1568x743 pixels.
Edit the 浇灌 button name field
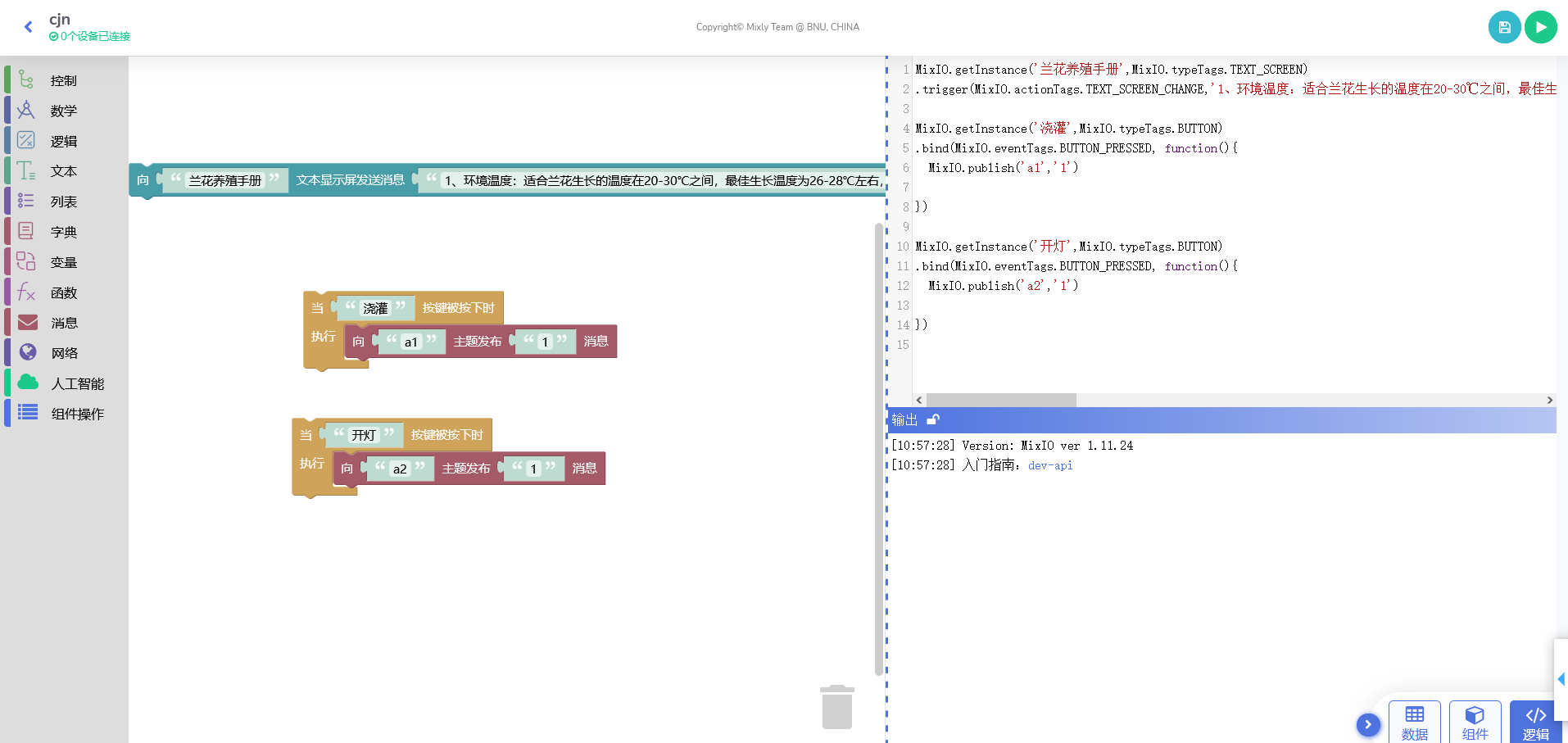click(375, 308)
